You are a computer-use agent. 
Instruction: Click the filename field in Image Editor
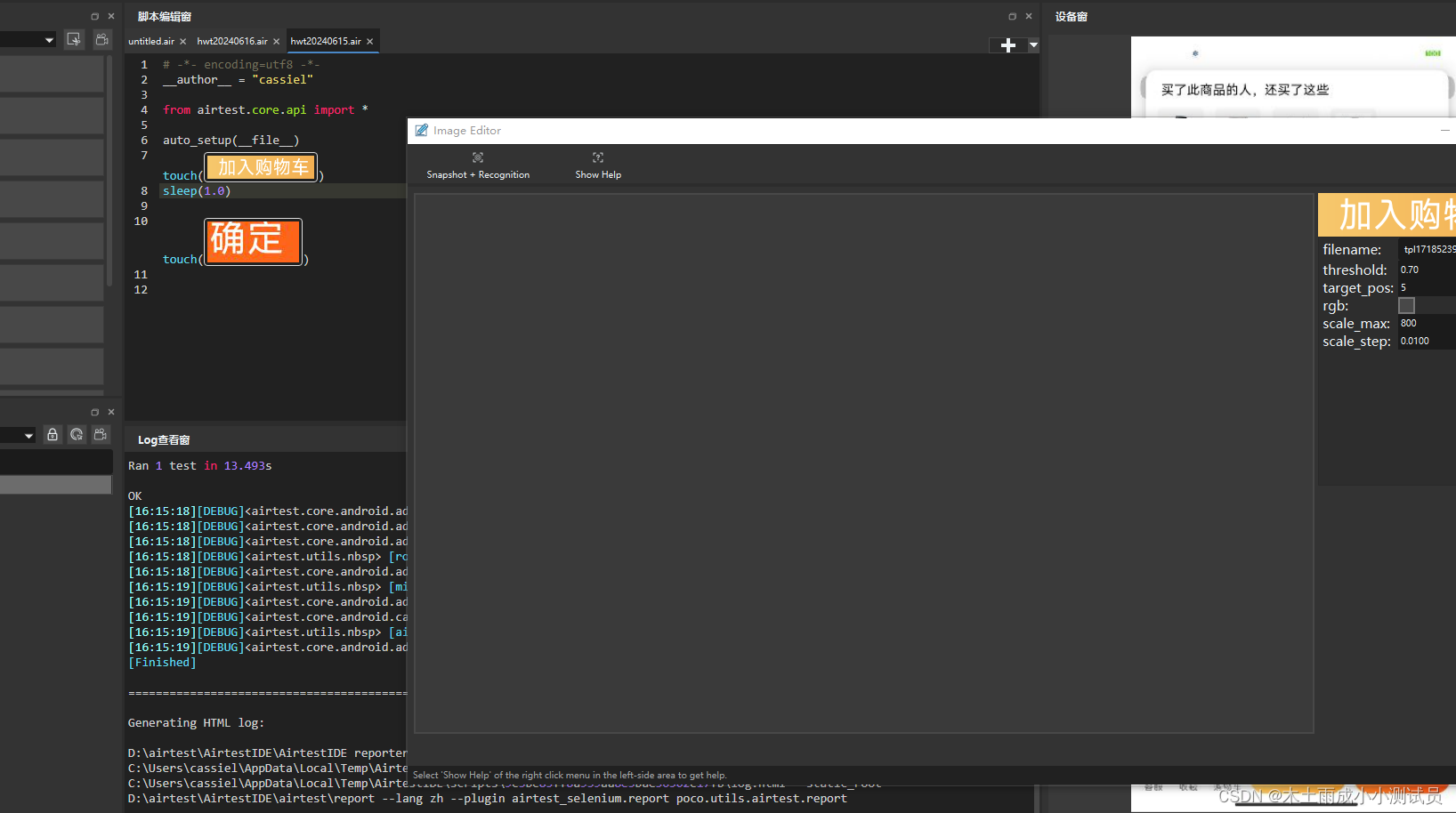pyautogui.click(x=1428, y=249)
